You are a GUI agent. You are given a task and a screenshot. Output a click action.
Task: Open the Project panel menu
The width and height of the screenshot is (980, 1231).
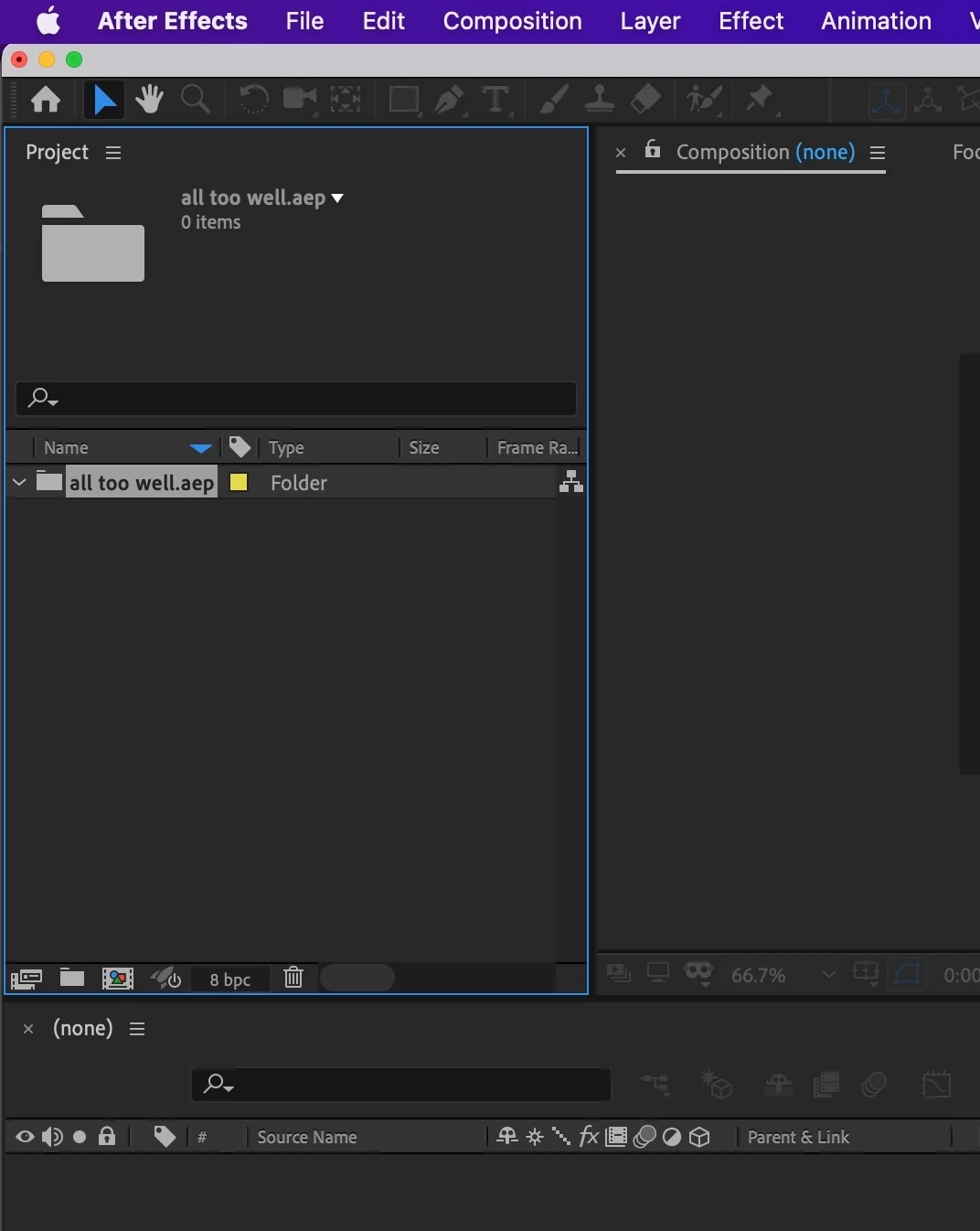pyautogui.click(x=113, y=153)
